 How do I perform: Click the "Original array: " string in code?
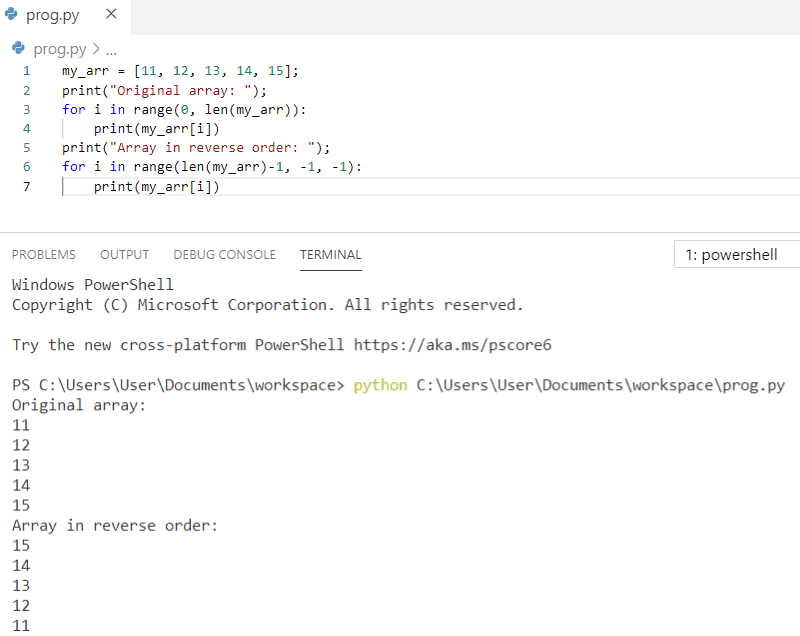(181, 91)
